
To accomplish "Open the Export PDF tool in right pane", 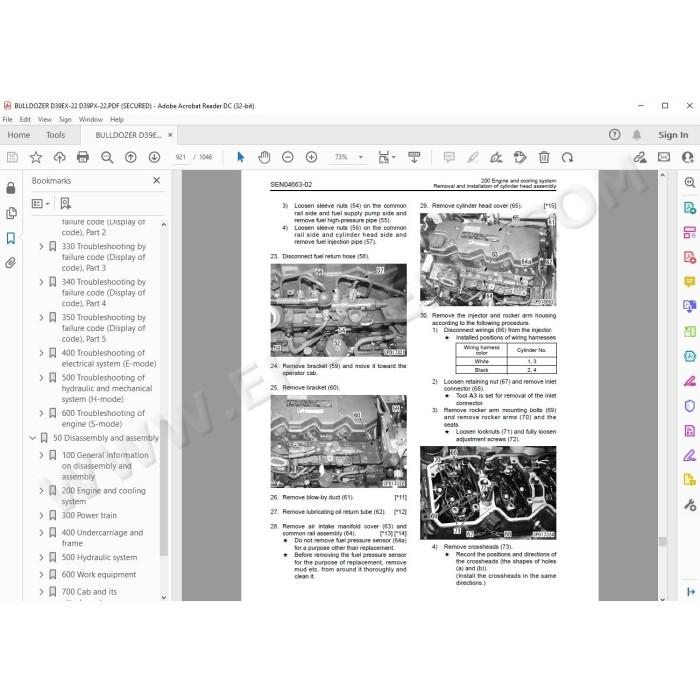I will (690, 208).
